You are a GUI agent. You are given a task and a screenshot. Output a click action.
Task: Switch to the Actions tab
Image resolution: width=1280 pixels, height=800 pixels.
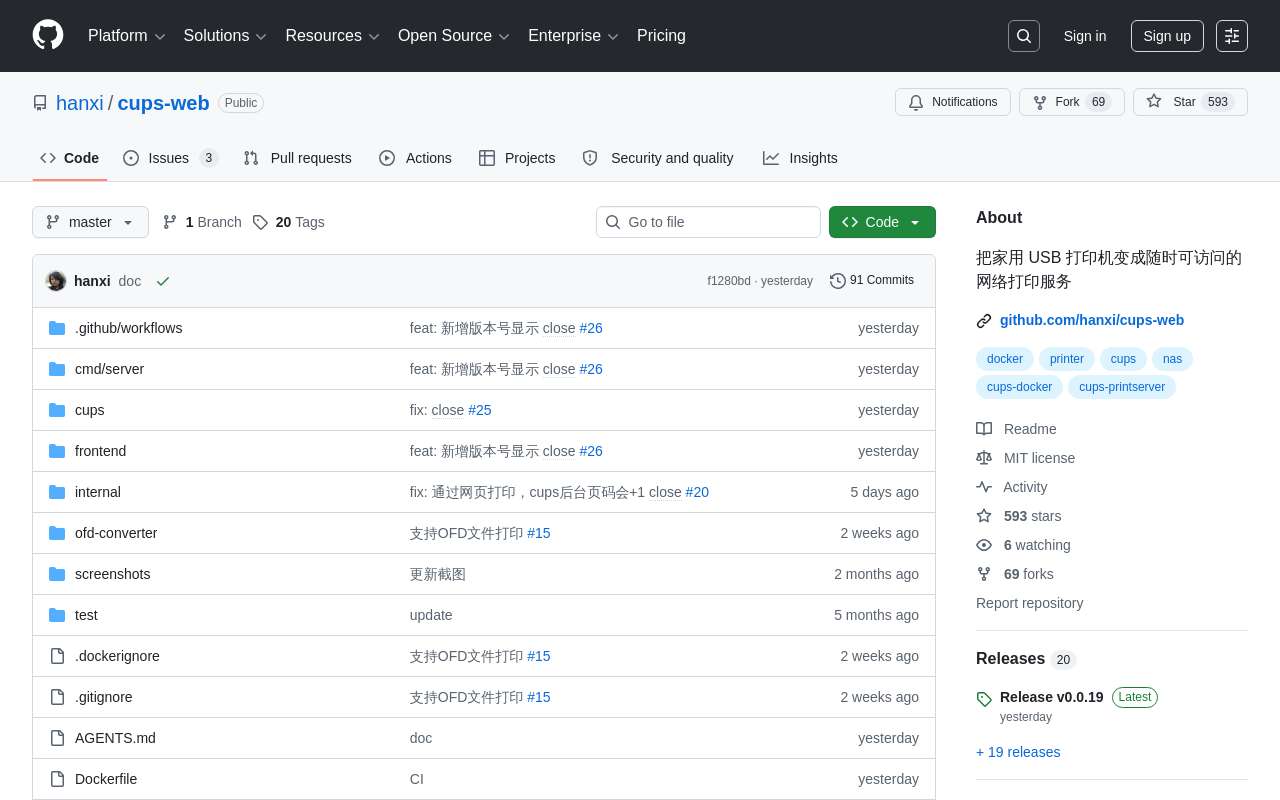[x=415, y=158]
